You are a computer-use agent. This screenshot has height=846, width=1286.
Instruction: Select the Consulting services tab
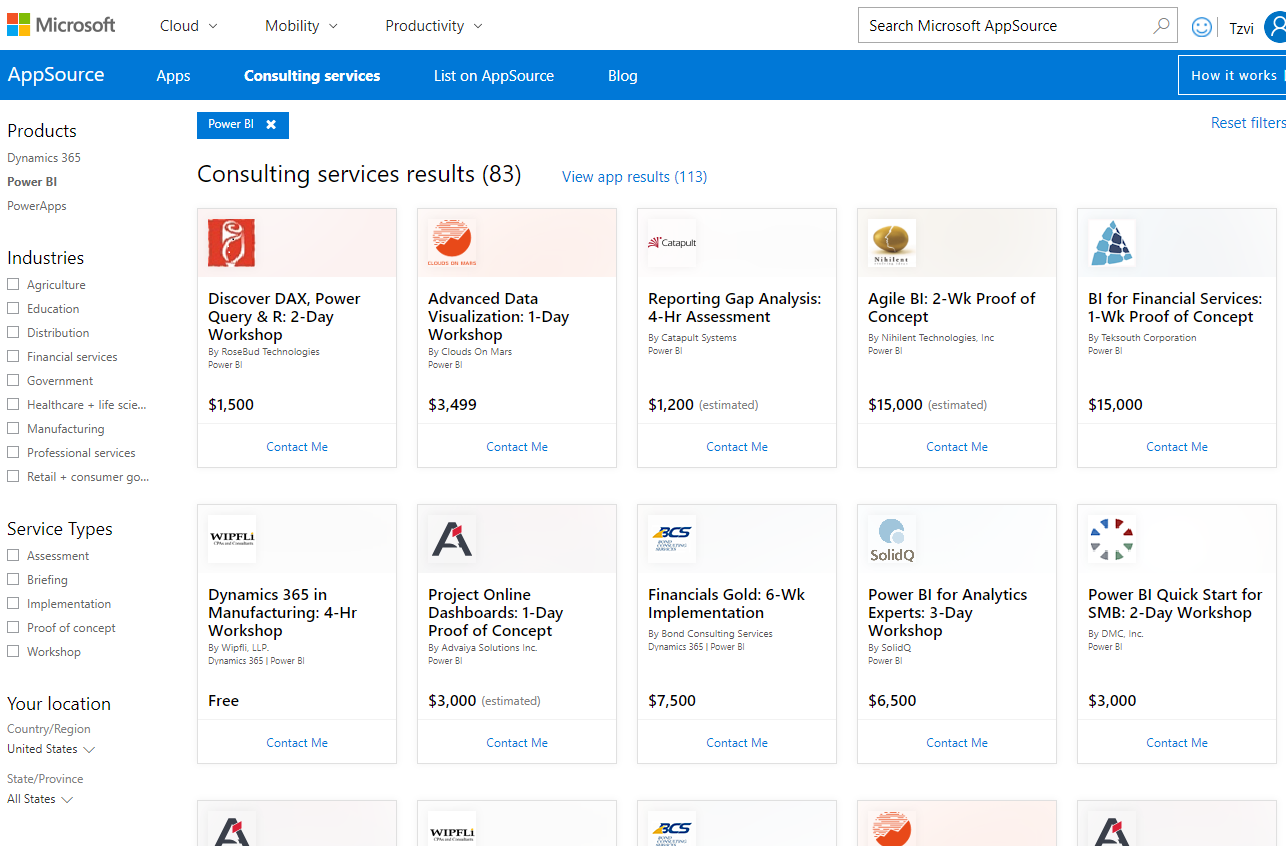(312, 76)
